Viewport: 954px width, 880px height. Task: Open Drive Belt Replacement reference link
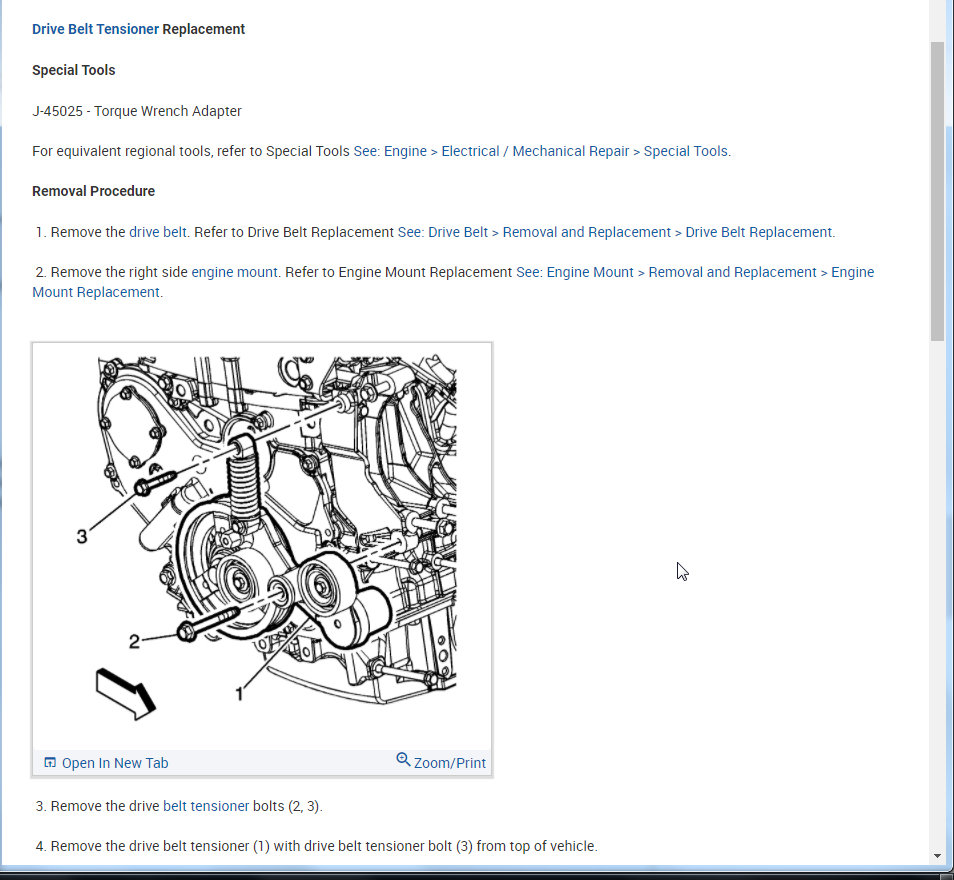click(616, 232)
